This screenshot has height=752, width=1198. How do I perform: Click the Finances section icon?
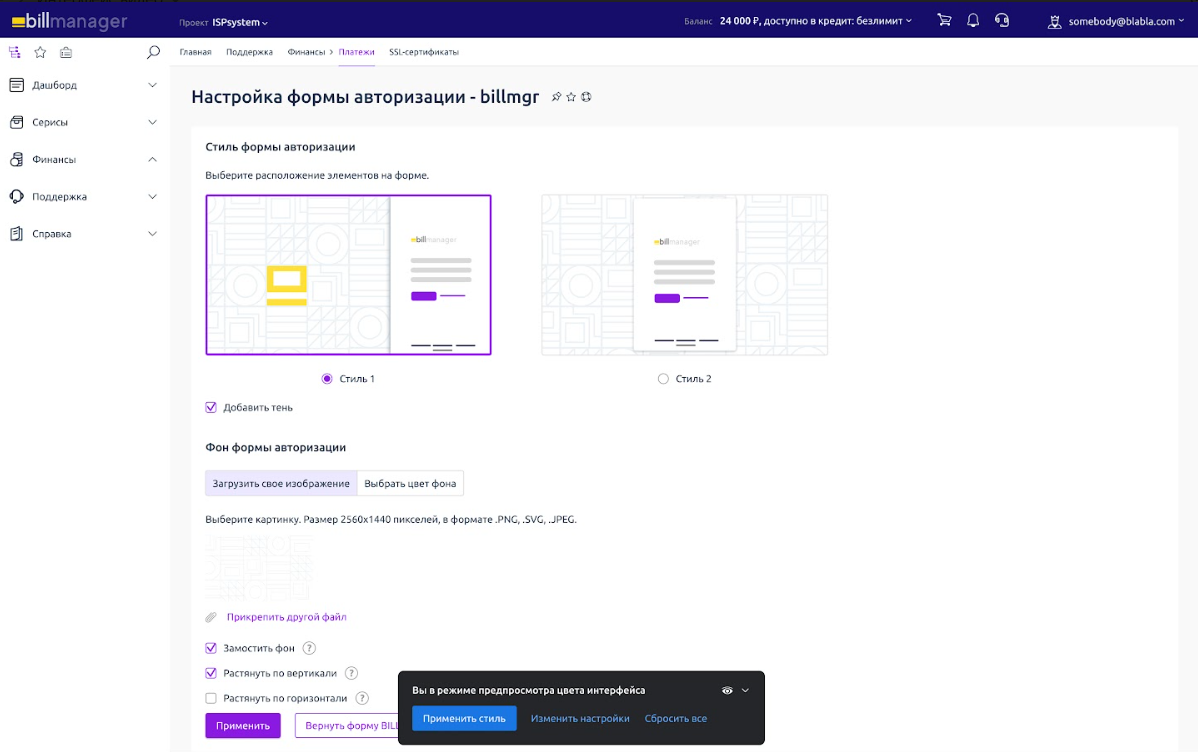coord(17,159)
